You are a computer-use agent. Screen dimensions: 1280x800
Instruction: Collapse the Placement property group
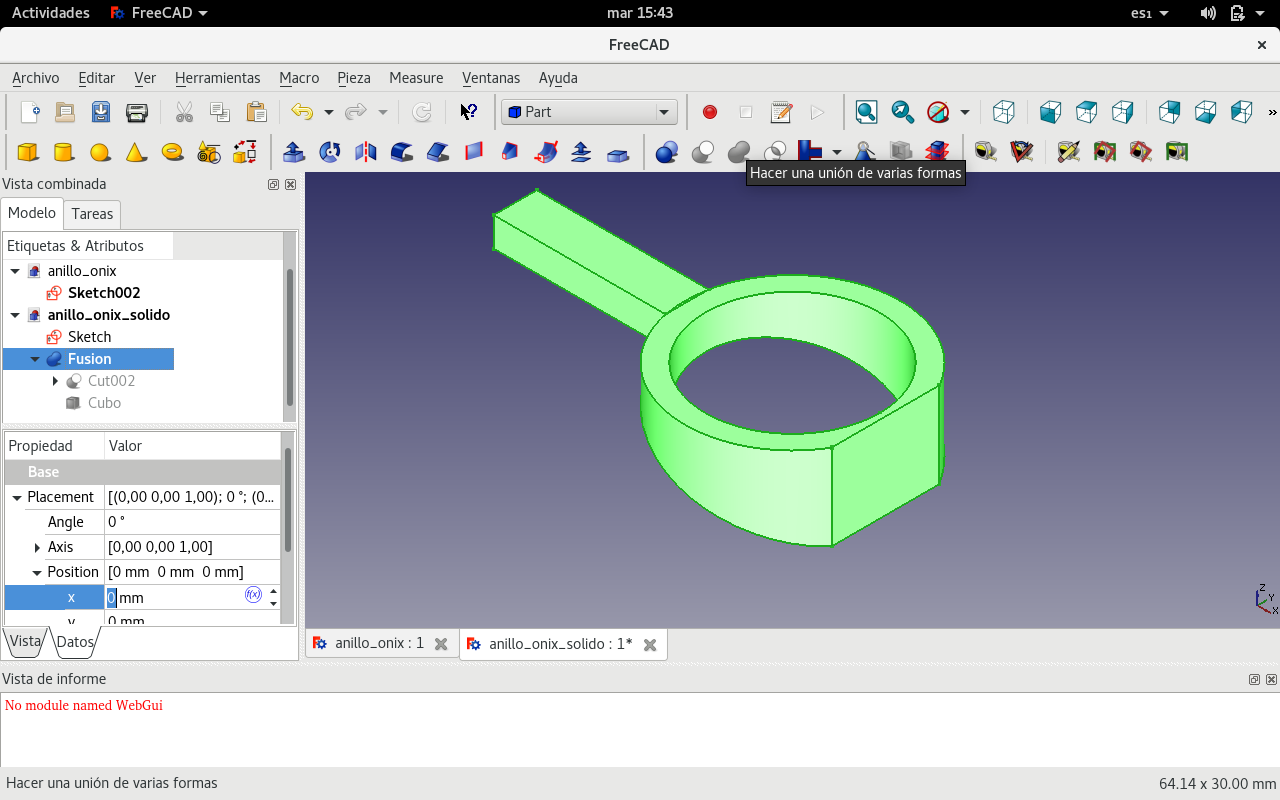pyautogui.click(x=17, y=497)
